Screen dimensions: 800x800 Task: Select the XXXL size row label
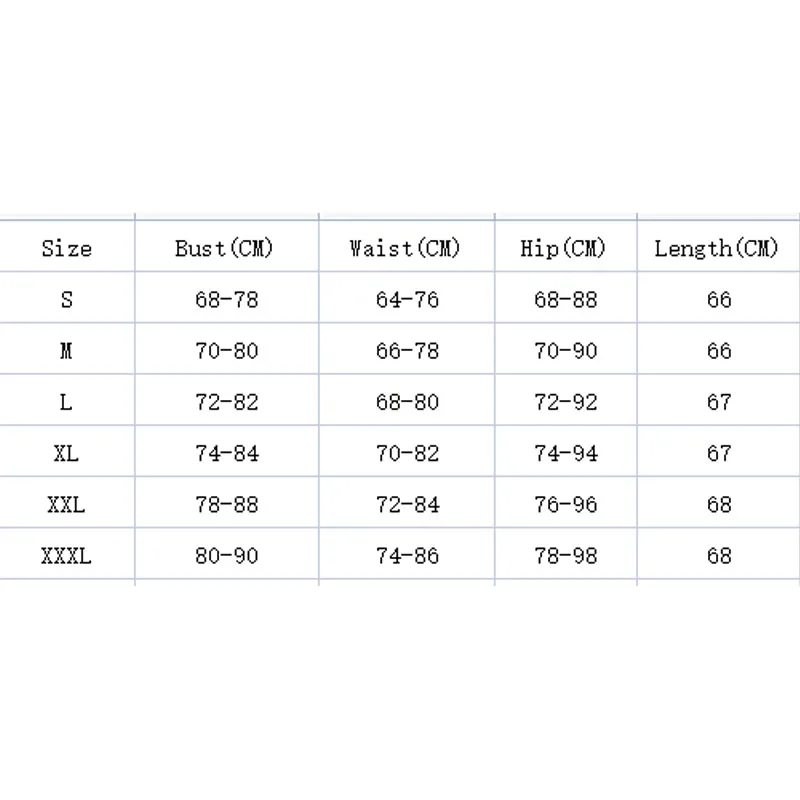click(66, 556)
